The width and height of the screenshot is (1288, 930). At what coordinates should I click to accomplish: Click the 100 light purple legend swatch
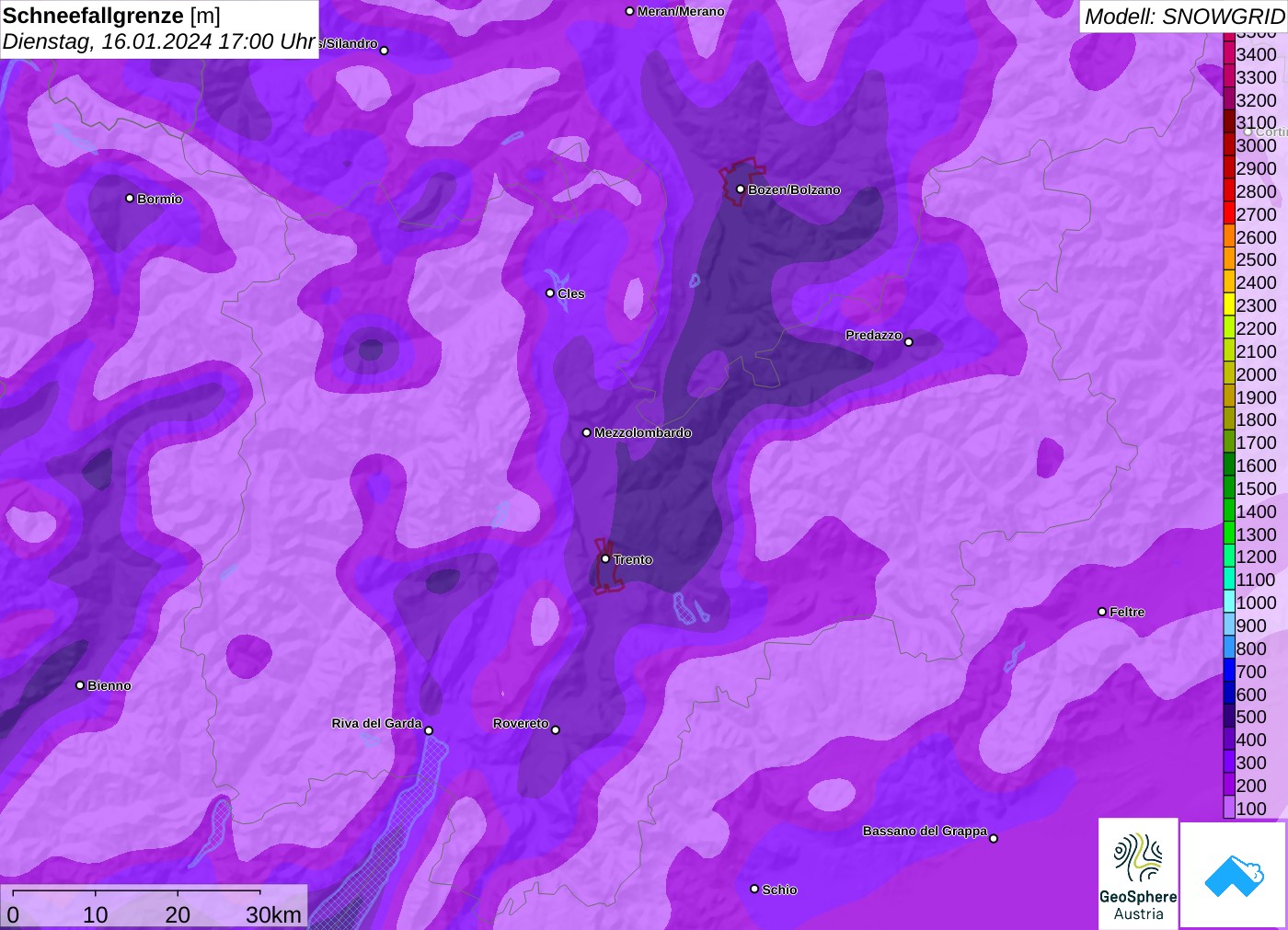(1229, 809)
